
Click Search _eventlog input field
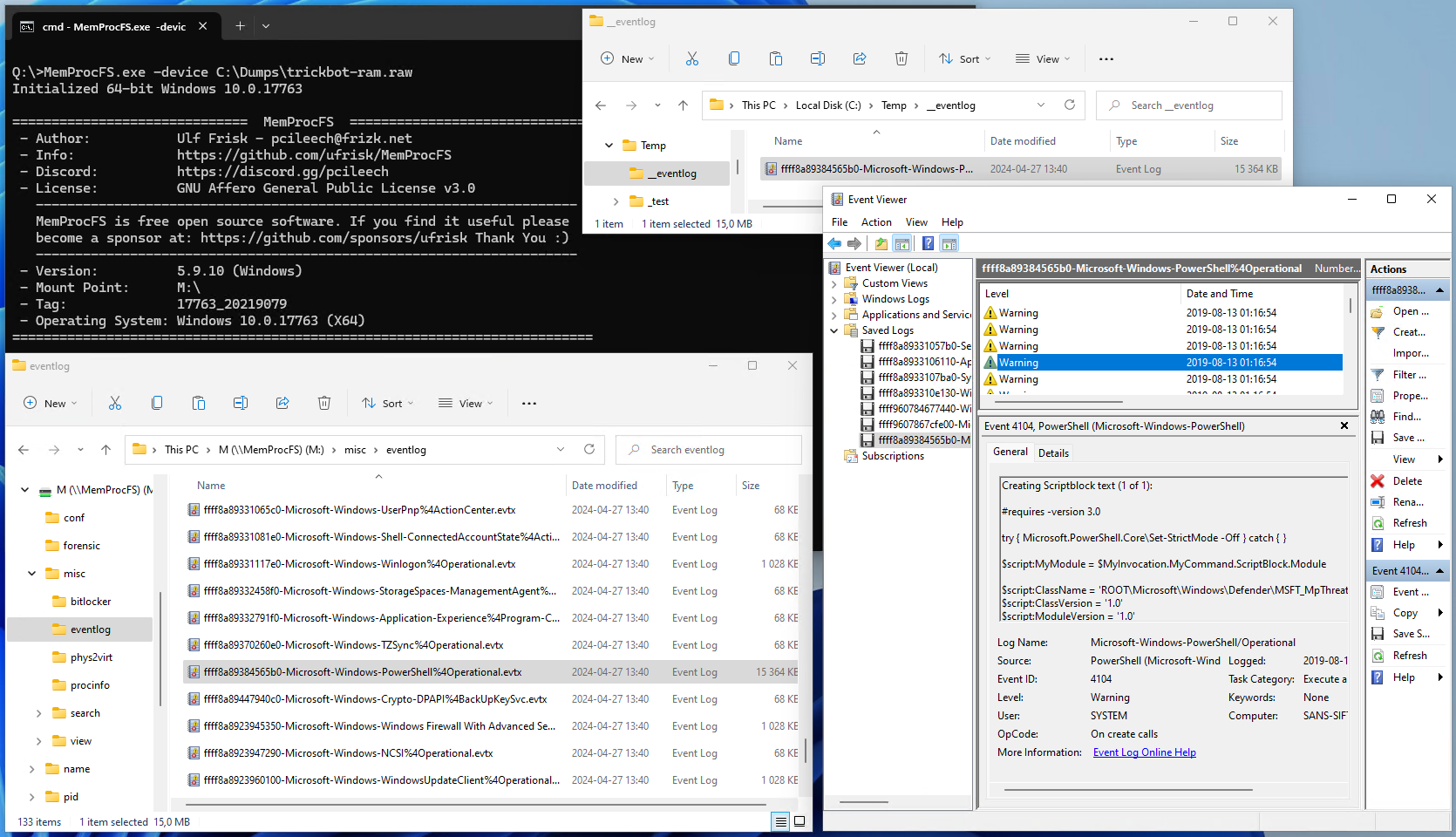tap(1189, 105)
